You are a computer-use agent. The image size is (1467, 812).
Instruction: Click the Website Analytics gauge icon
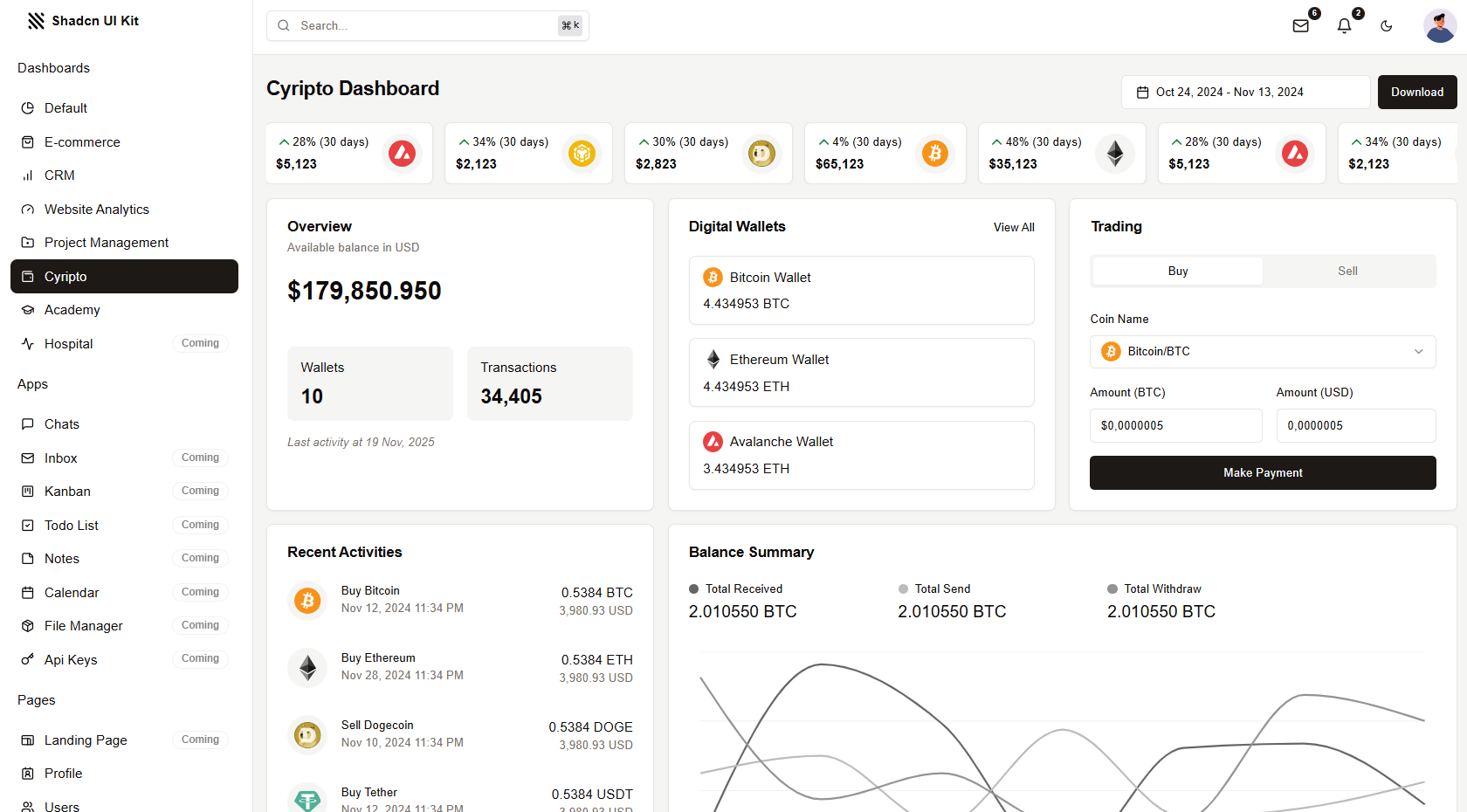point(28,210)
